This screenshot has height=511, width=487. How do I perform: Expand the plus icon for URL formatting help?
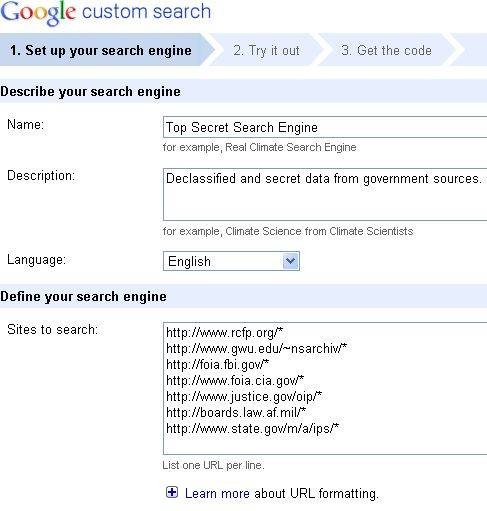172,492
